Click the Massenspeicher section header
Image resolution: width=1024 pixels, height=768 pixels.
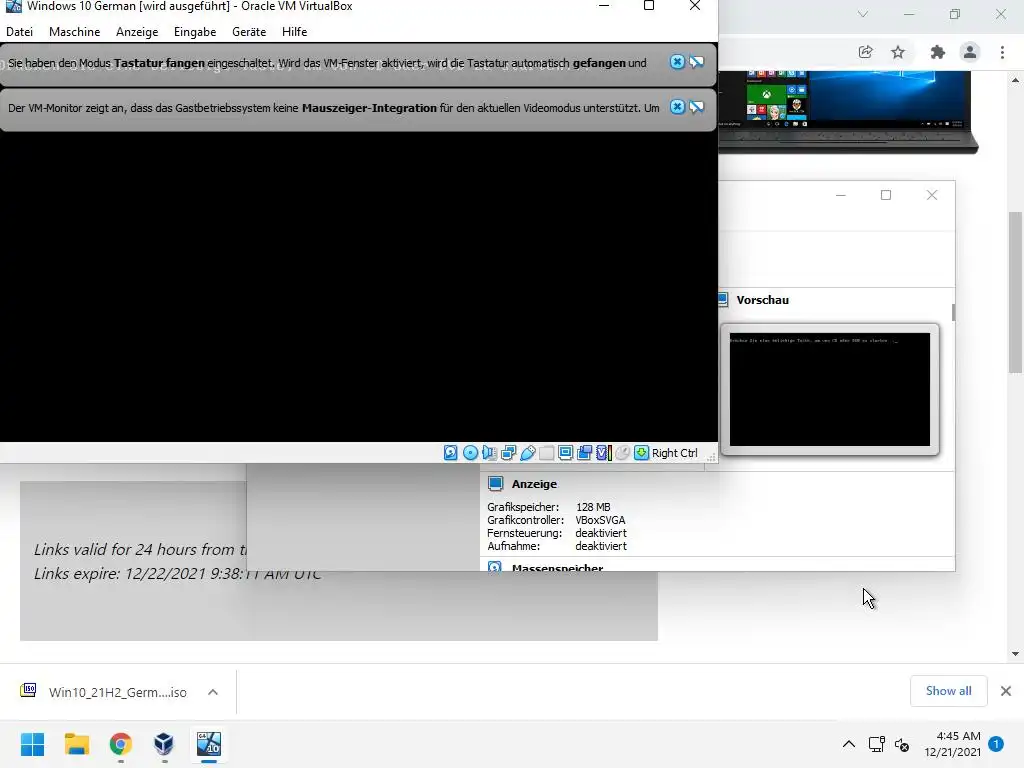[557, 567]
